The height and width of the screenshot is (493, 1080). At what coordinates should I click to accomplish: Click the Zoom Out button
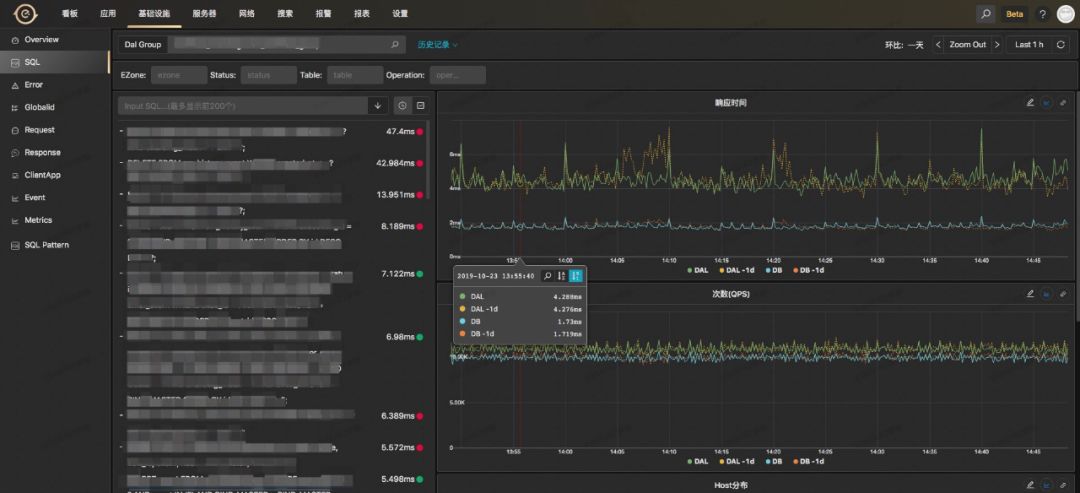point(967,45)
